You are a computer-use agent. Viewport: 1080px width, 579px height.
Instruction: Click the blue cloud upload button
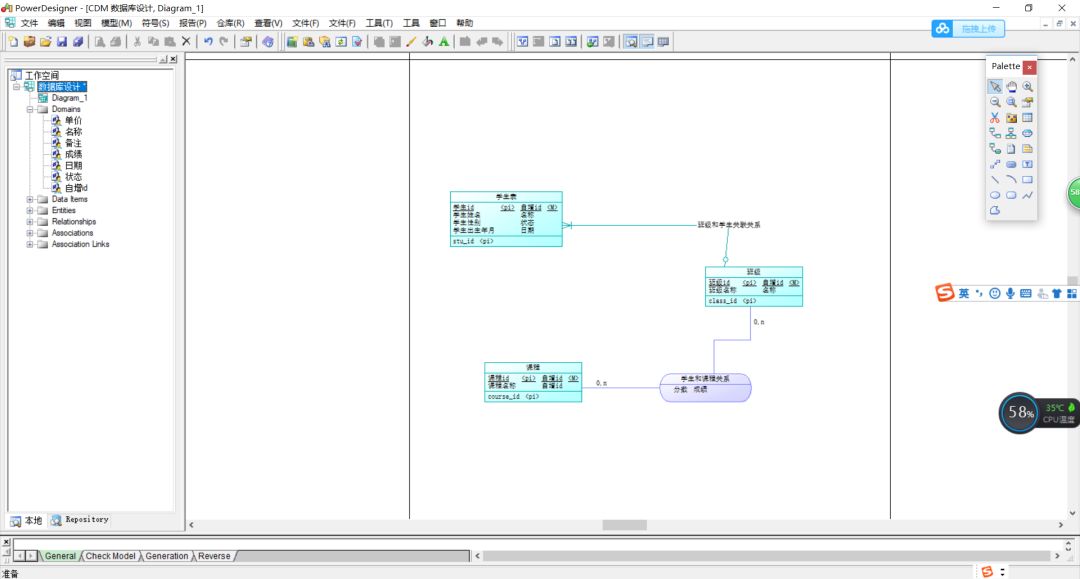(968, 28)
